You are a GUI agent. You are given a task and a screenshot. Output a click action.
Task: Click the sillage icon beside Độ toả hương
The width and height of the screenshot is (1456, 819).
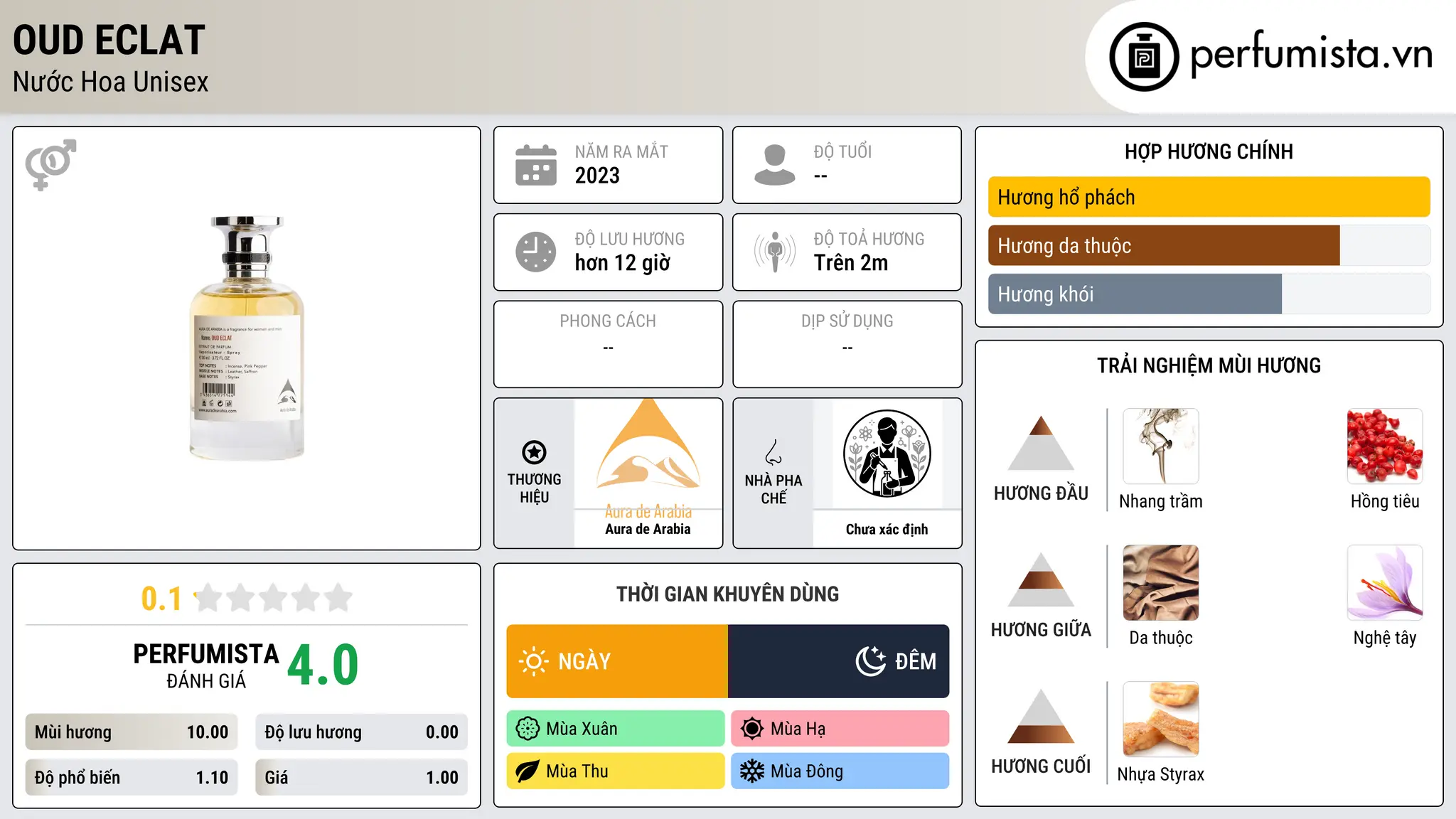[775, 252]
